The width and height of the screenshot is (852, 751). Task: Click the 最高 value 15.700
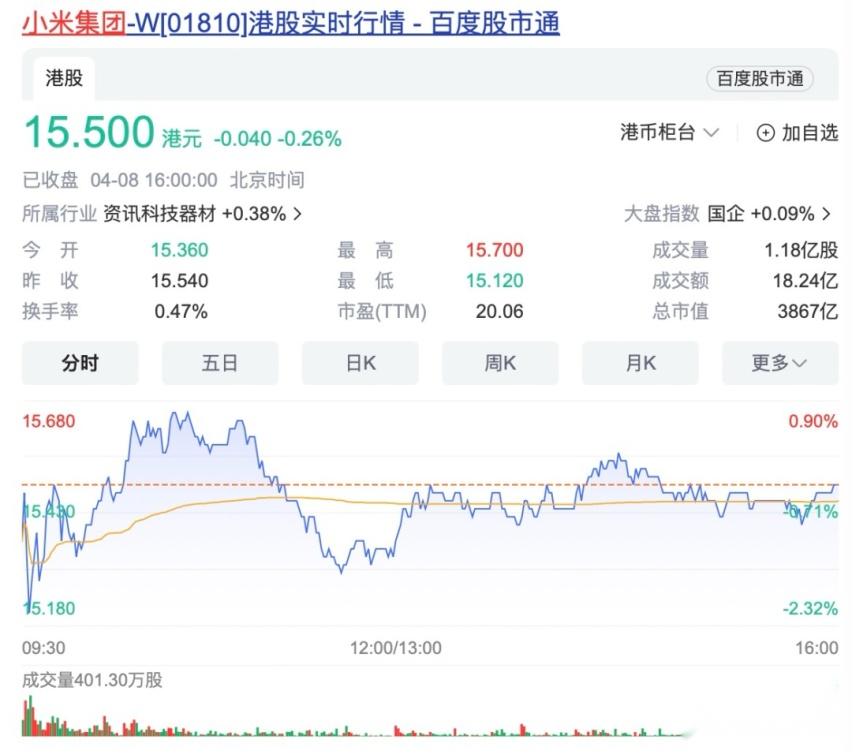494,250
